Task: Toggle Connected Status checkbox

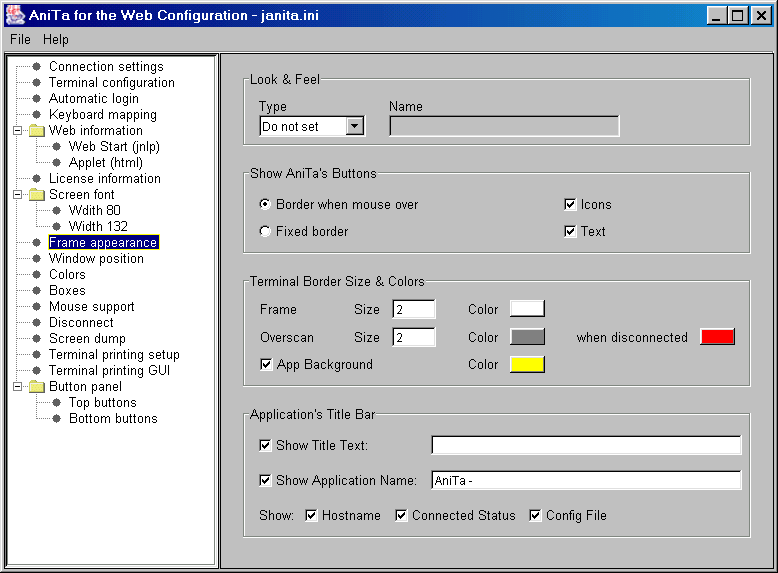Action: [401, 515]
